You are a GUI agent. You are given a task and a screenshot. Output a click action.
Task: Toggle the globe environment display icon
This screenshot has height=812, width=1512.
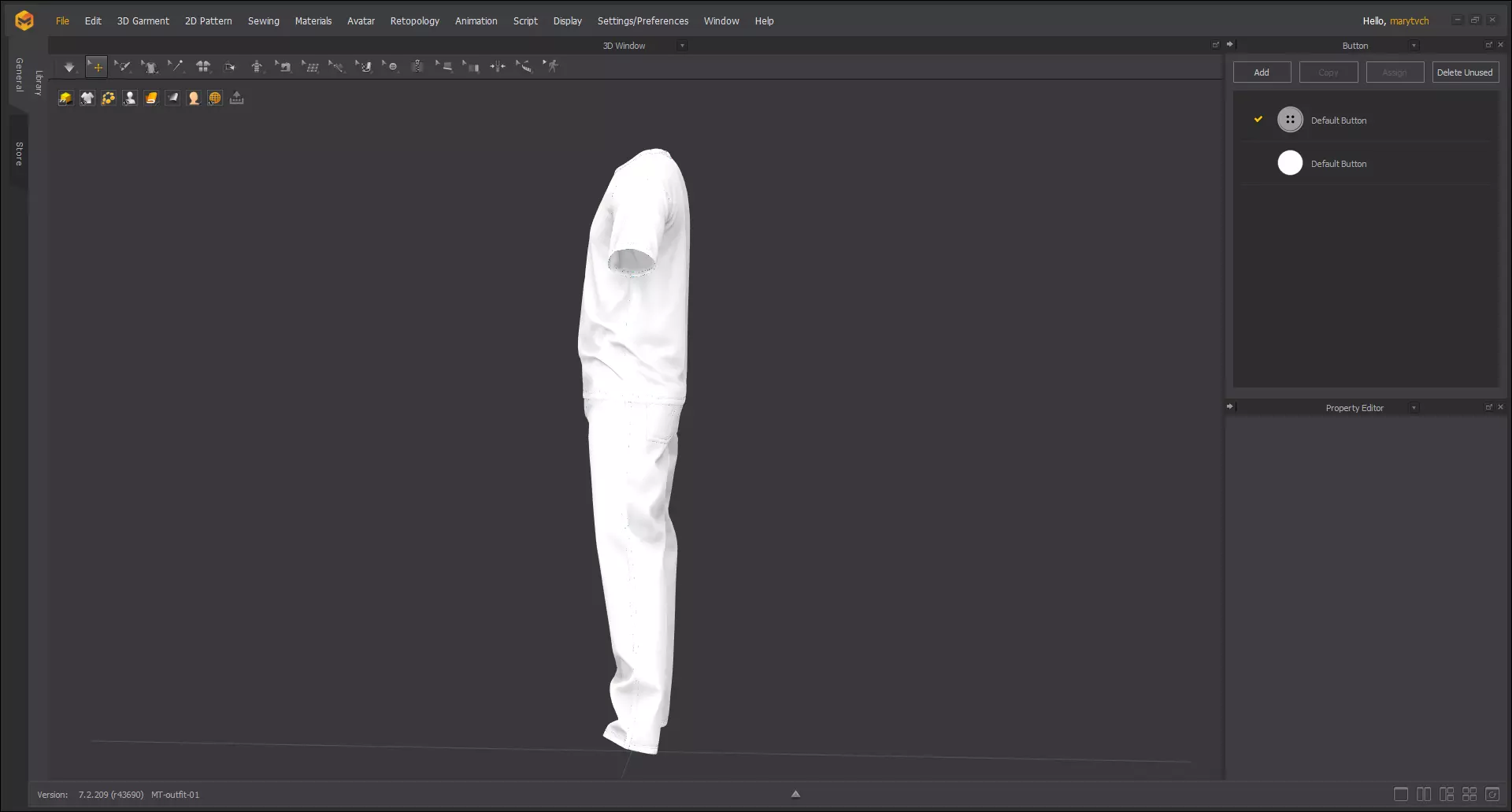tap(215, 98)
